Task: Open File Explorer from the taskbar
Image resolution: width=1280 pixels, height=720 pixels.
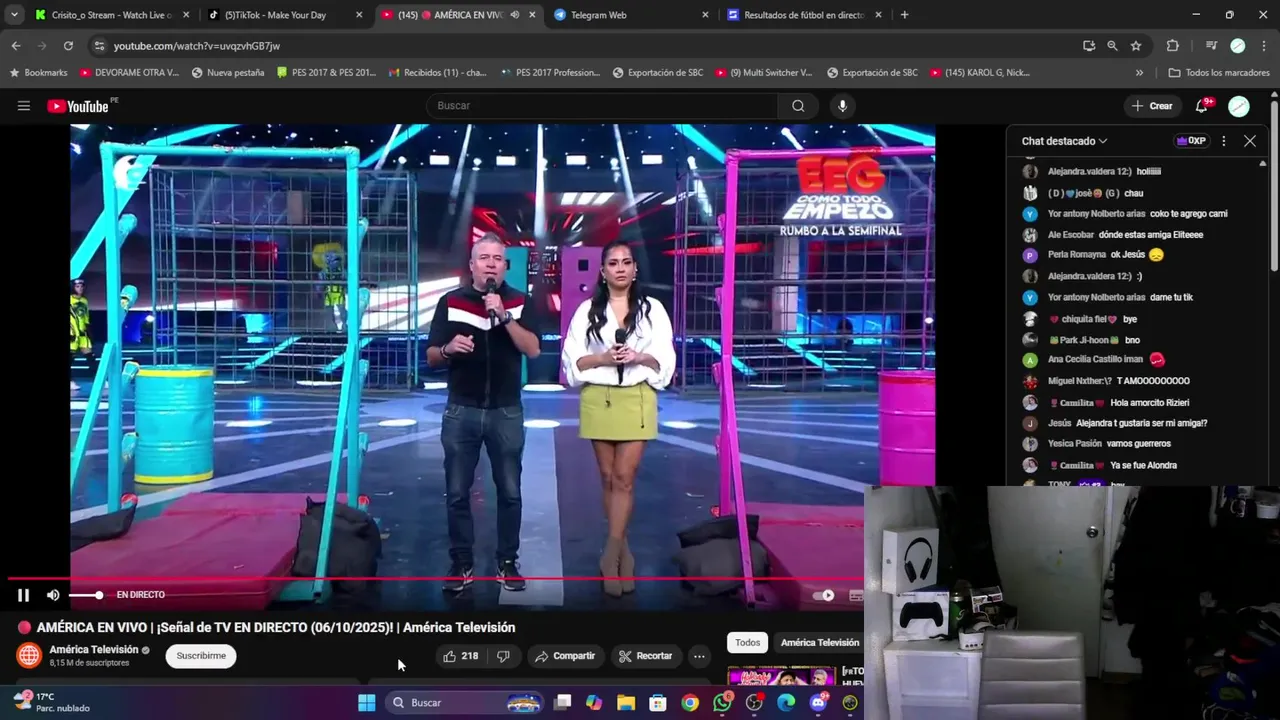Action: [x=626, y=703]
